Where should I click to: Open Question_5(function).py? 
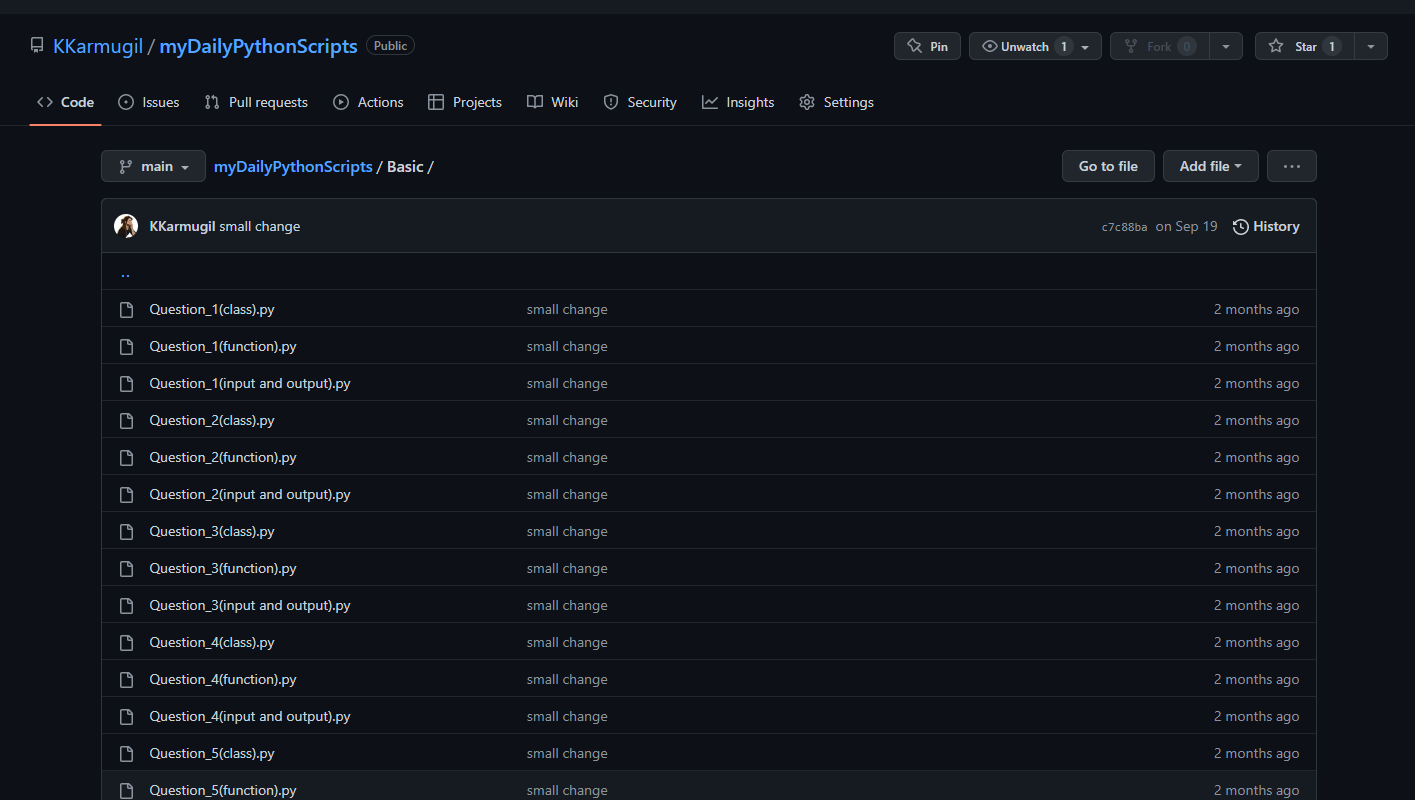pos(223,790)
